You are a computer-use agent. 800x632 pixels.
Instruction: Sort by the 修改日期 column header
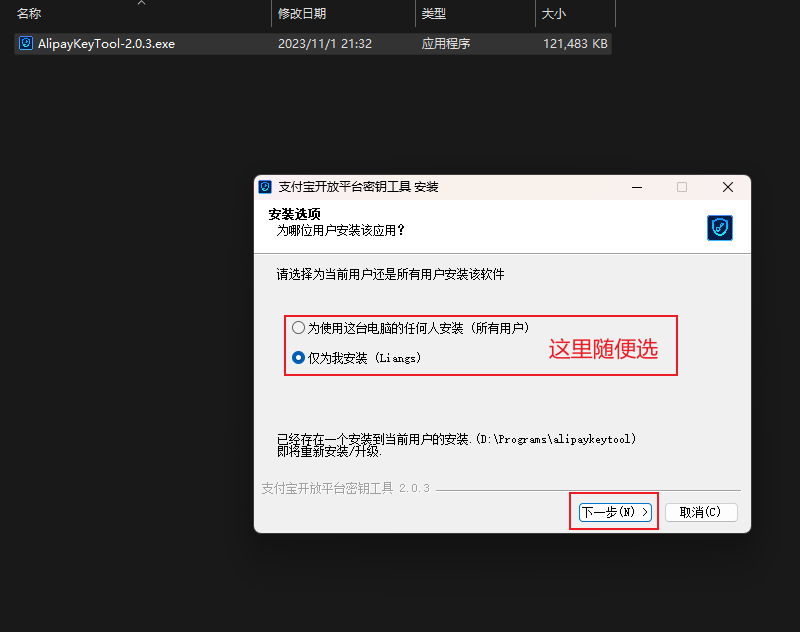point(302,14)
